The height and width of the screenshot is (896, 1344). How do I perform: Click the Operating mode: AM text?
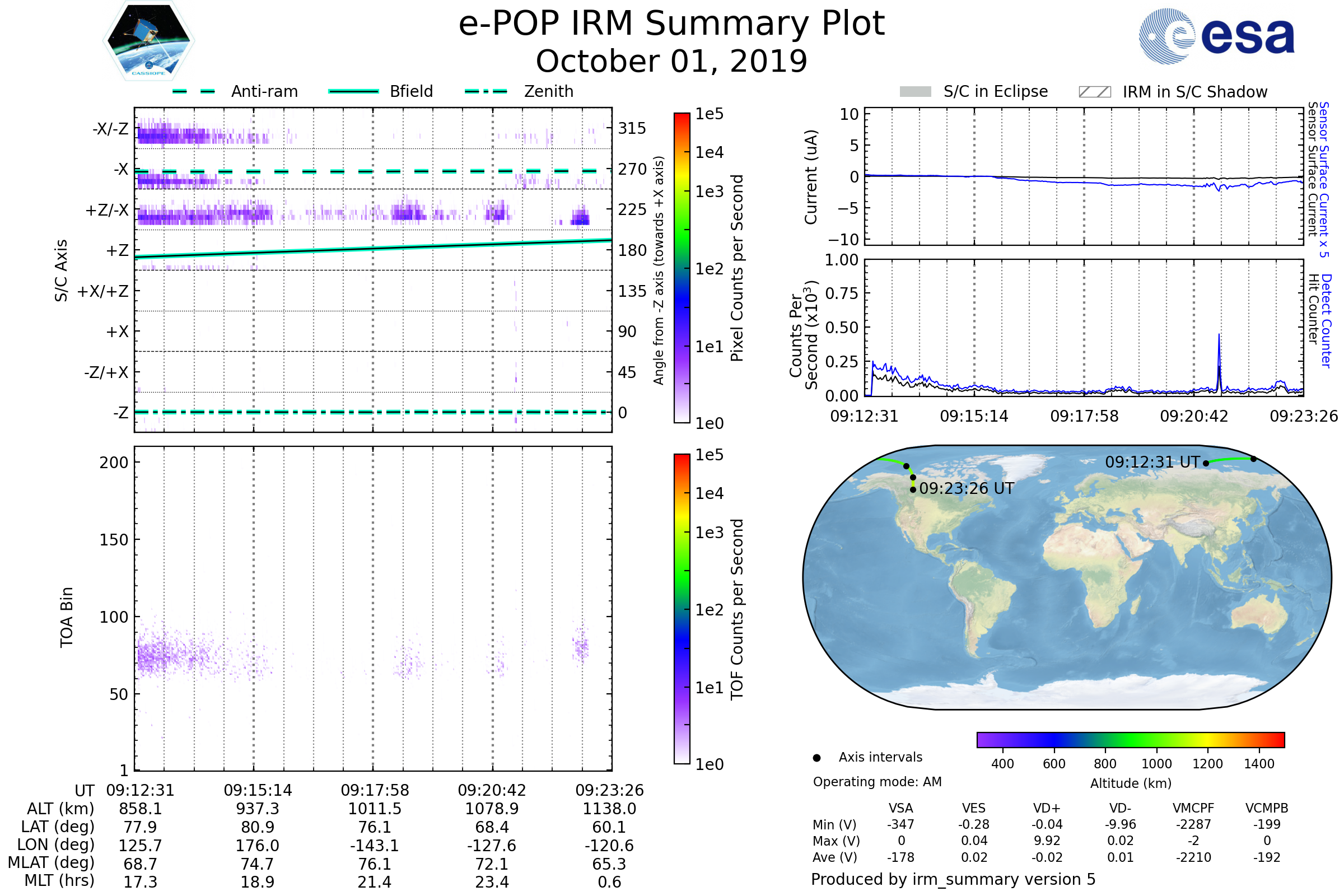pyautogui.click(x=877, y=782)
